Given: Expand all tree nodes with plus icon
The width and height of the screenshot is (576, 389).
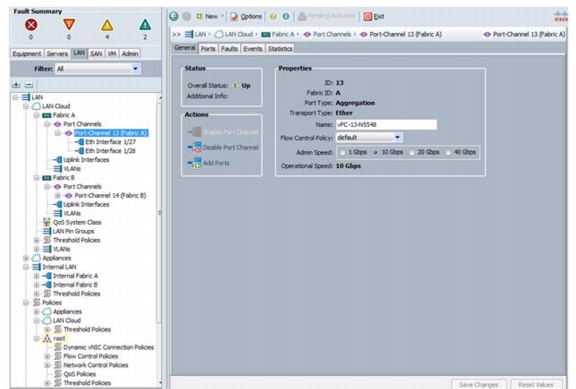Looking at the screenshot, I should click(x=16, y=85).
